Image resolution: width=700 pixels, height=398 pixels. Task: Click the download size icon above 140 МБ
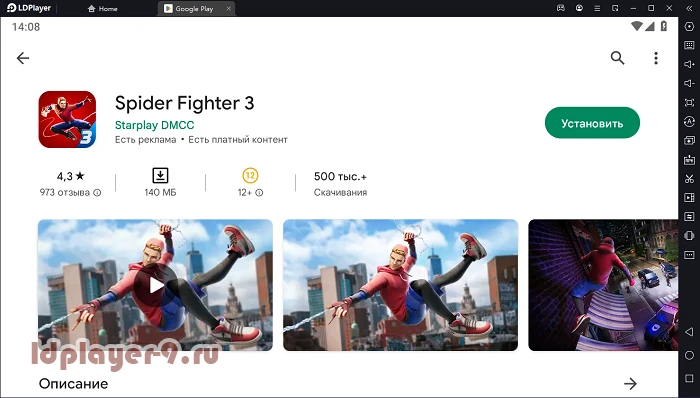[160, 175]
